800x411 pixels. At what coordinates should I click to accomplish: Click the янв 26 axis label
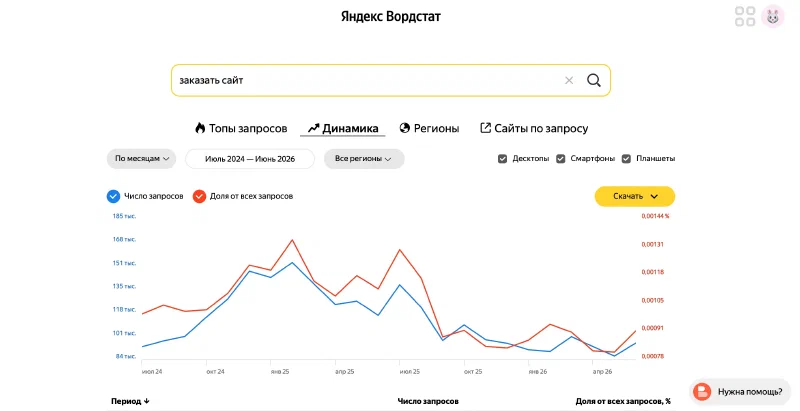click(538, 372)
